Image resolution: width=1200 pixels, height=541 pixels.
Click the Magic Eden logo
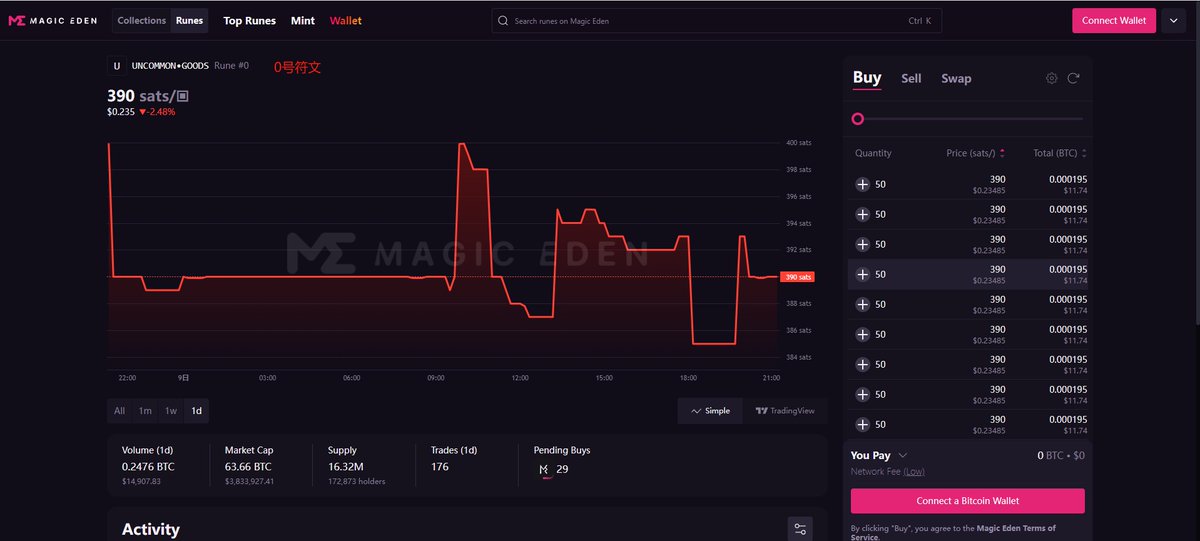click(x=52, y=21)
